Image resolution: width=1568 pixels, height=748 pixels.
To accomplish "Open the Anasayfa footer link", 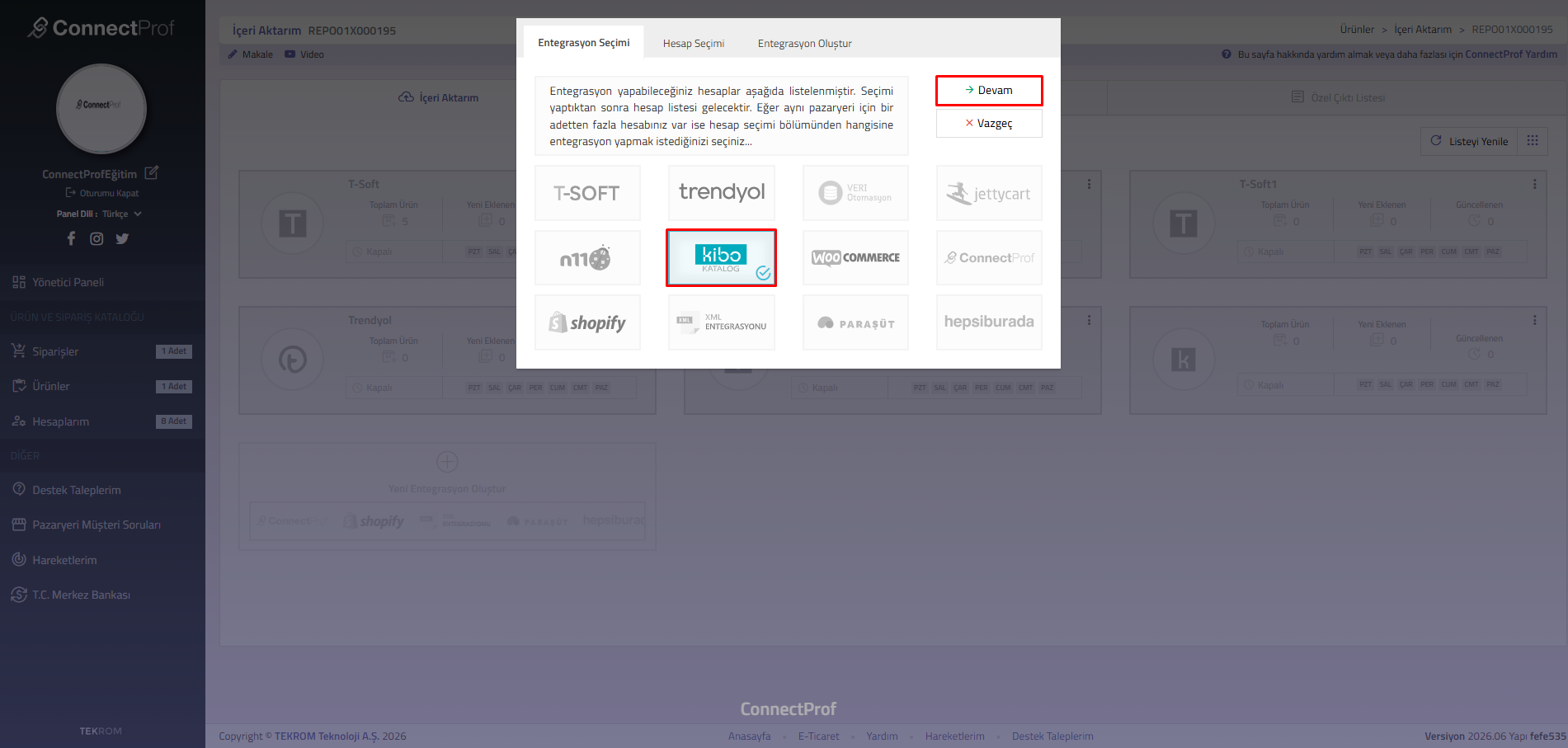I will pos(750,736).
